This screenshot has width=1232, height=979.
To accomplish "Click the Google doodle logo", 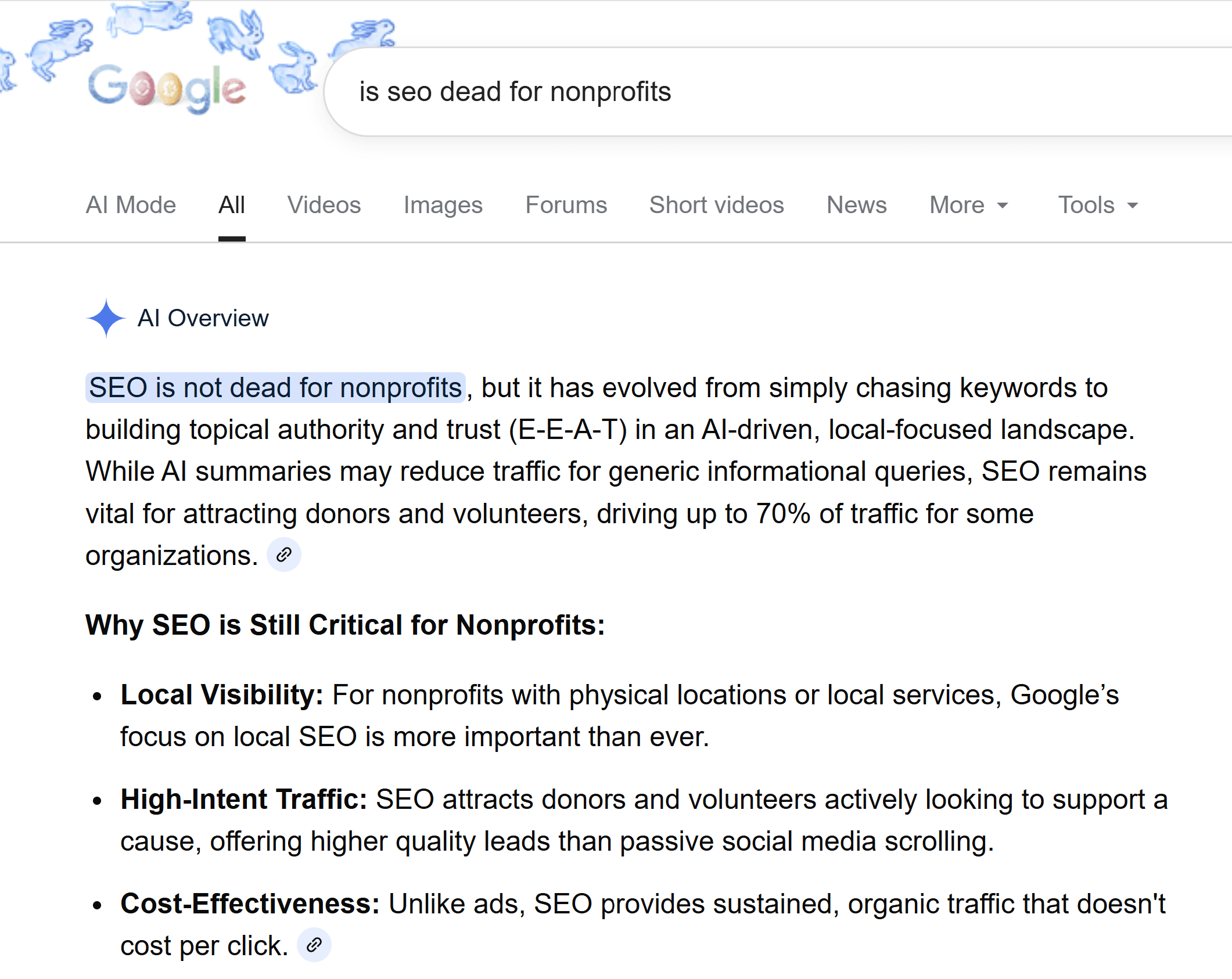I will 167,88.
